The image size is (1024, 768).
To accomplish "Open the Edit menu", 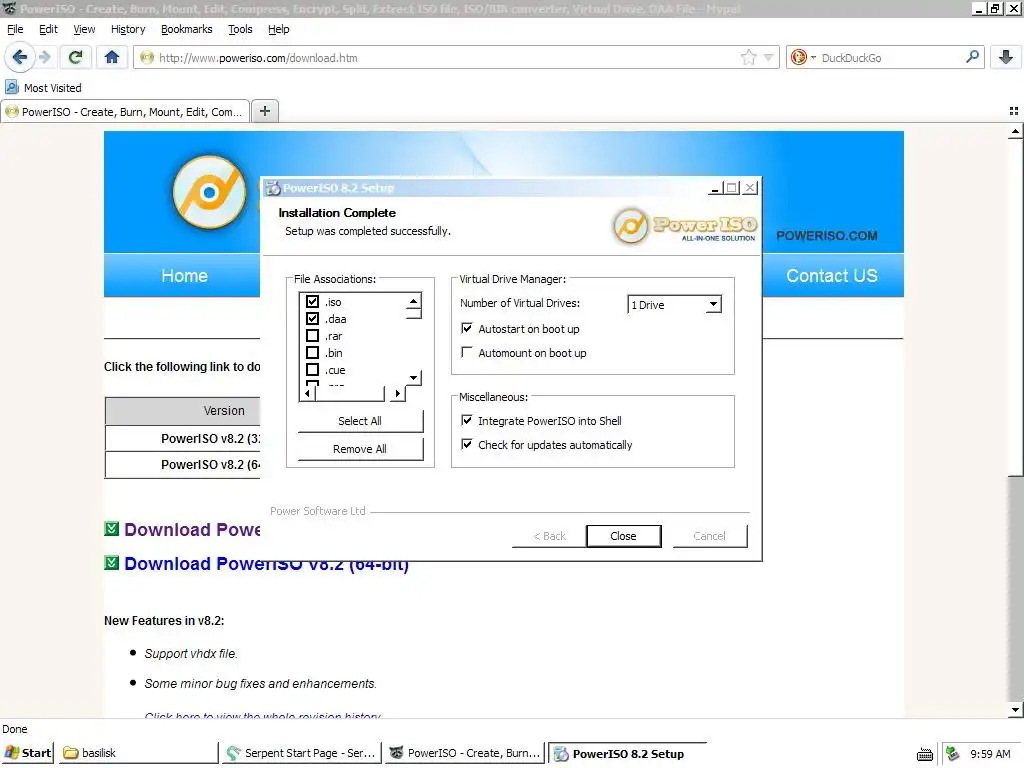I will click(48, 29).
